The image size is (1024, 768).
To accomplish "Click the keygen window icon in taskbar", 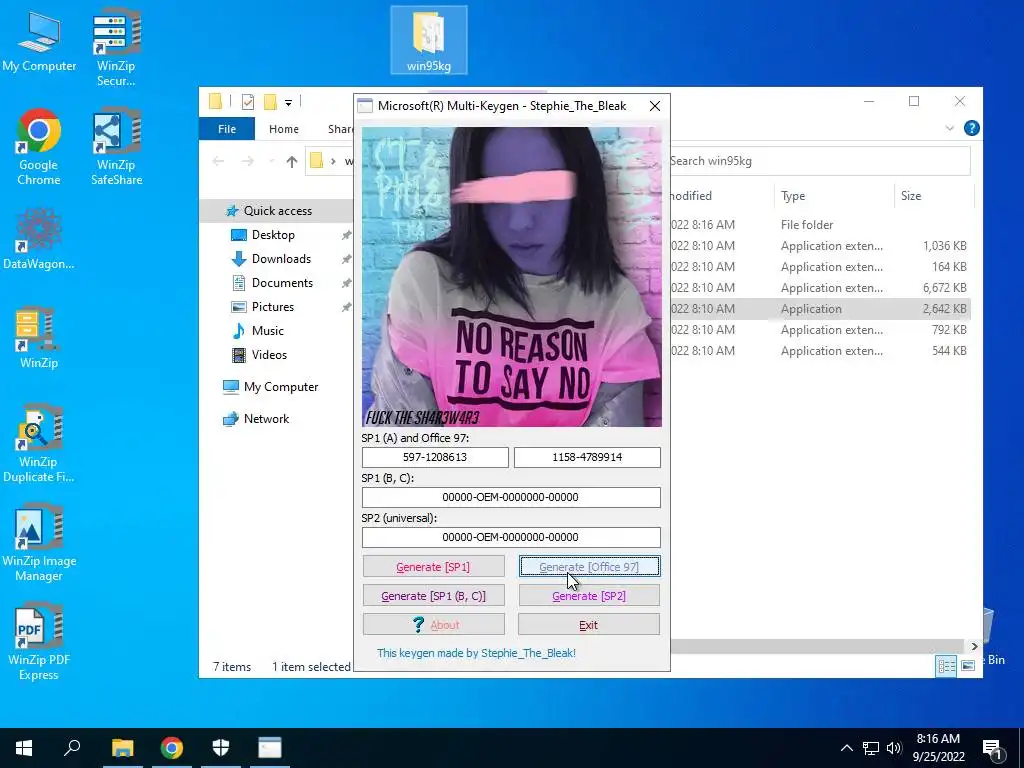I will click(269, 748).
